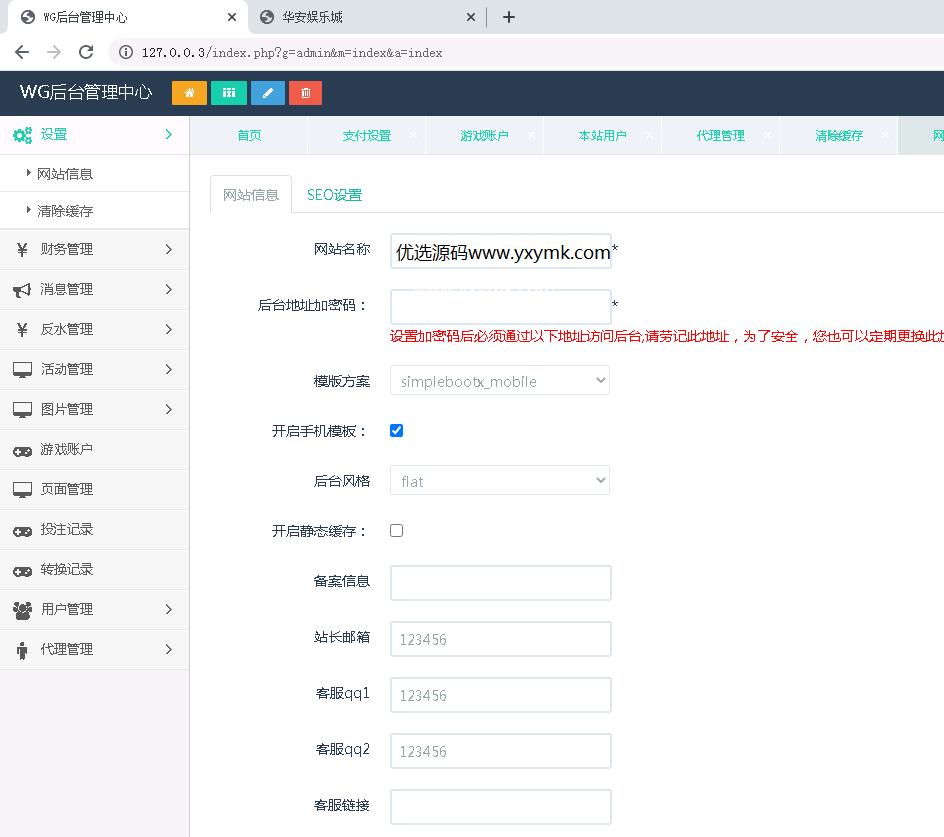
Task: Click the orange home icon button
Action: tap(189, 93)
